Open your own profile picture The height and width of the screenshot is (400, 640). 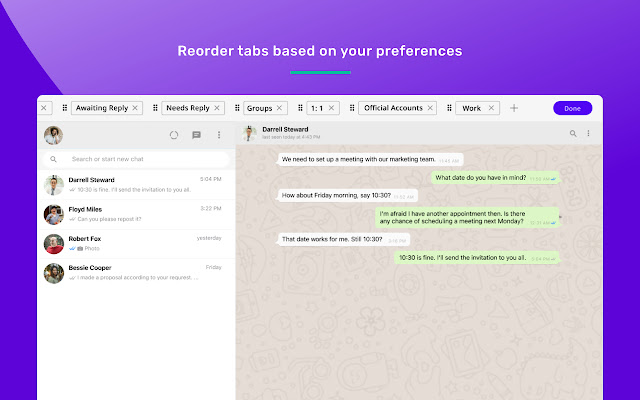(53, 135)
